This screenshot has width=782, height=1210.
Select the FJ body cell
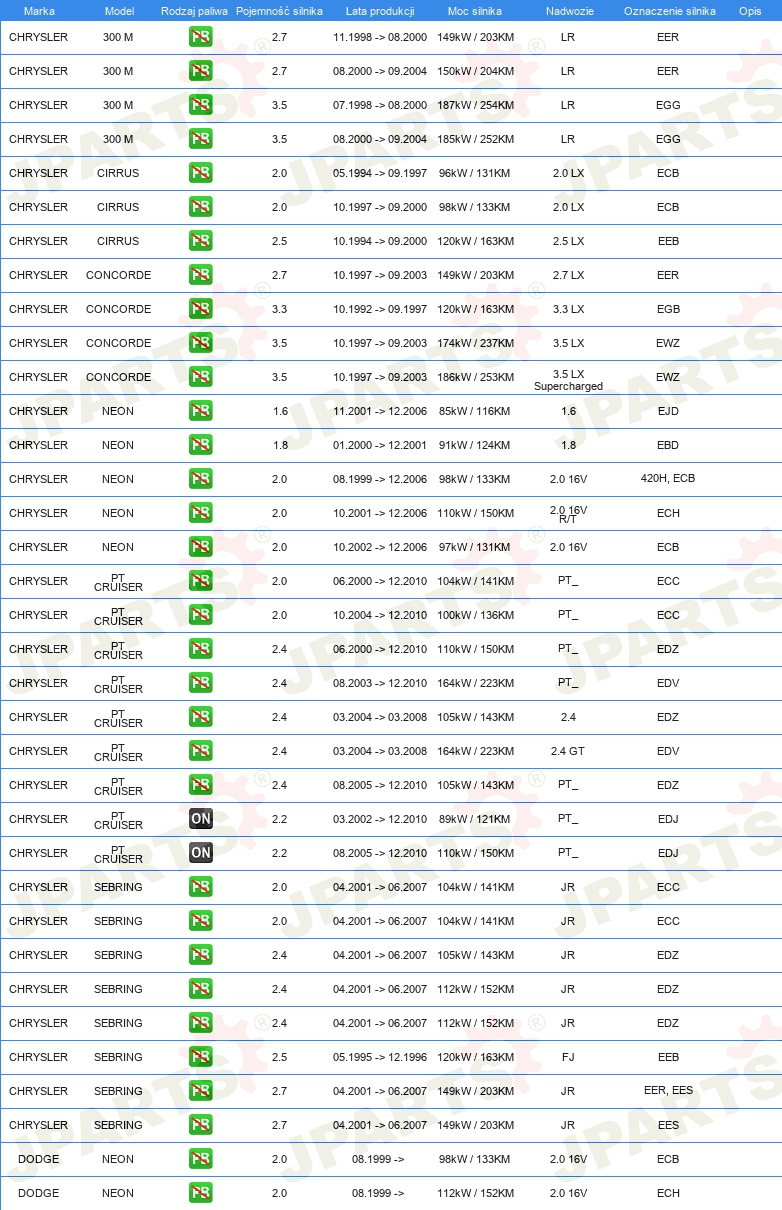(x=568, y=1057)
